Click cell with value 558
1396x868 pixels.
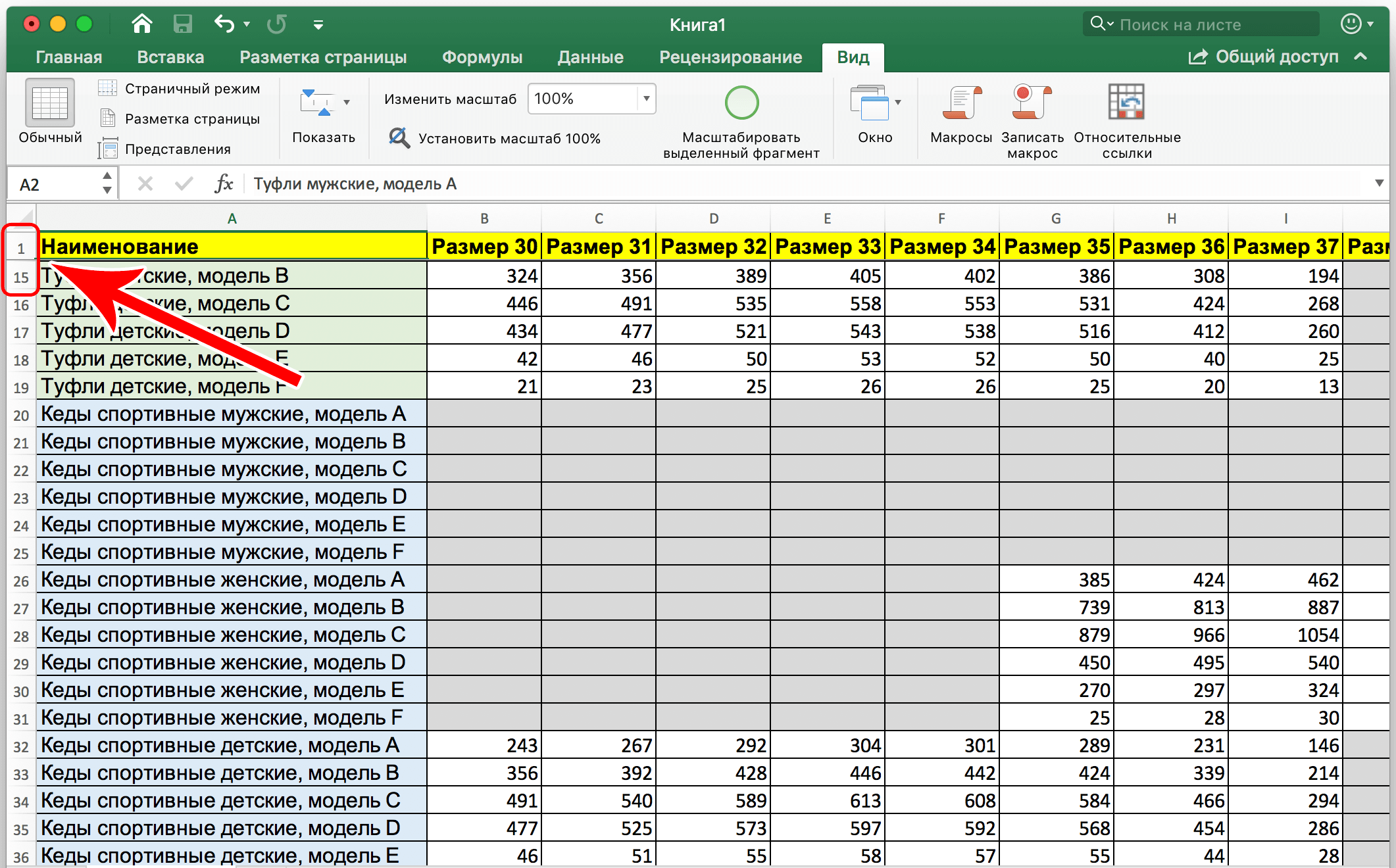click(x=828, y=304)
